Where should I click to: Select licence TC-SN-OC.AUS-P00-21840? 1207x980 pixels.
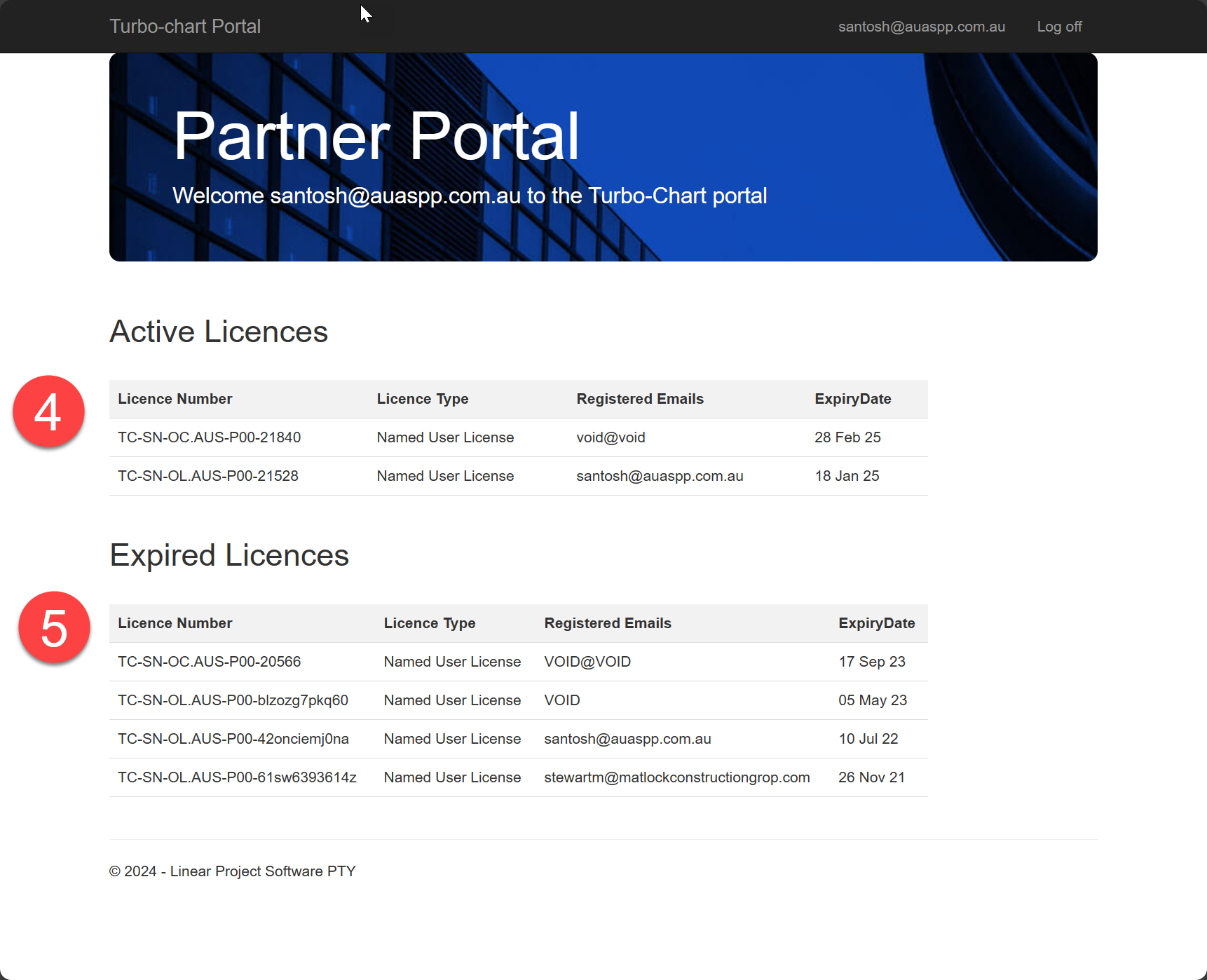[209, 437]
